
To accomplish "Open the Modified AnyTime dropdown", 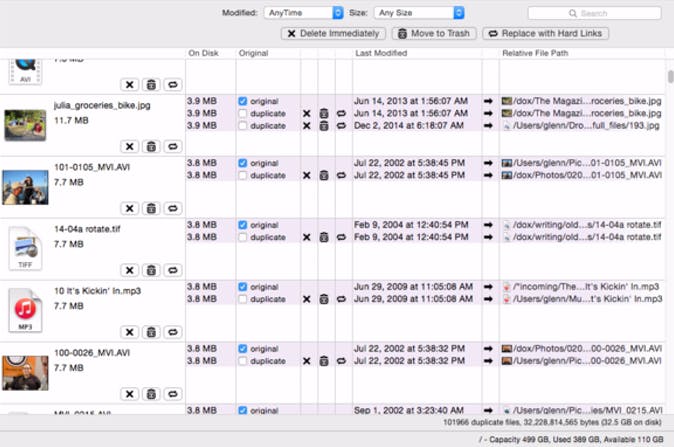I will click(303, 13).
